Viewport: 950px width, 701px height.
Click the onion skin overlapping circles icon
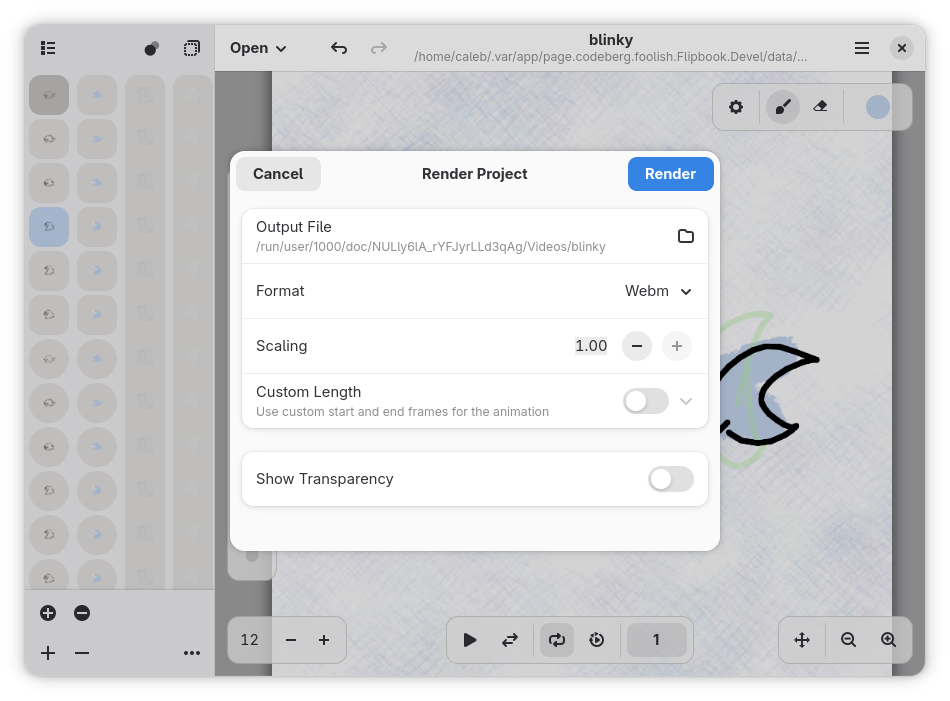[x=151, y=48]
